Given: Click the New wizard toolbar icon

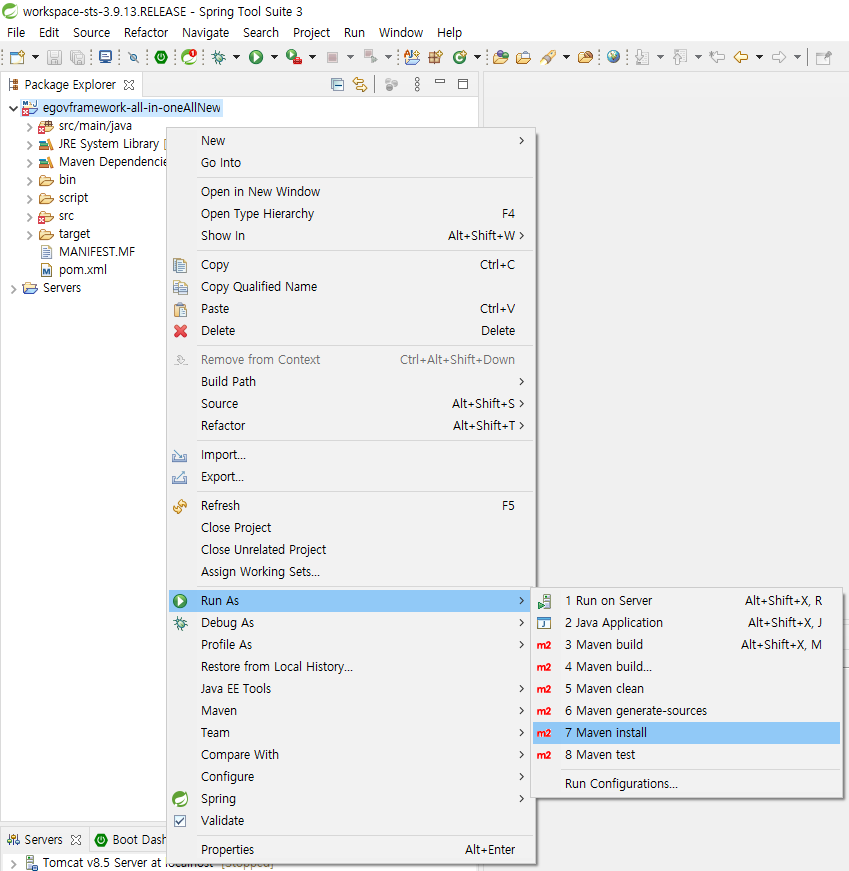Looking at the screenshot, I should pos(17,57).
